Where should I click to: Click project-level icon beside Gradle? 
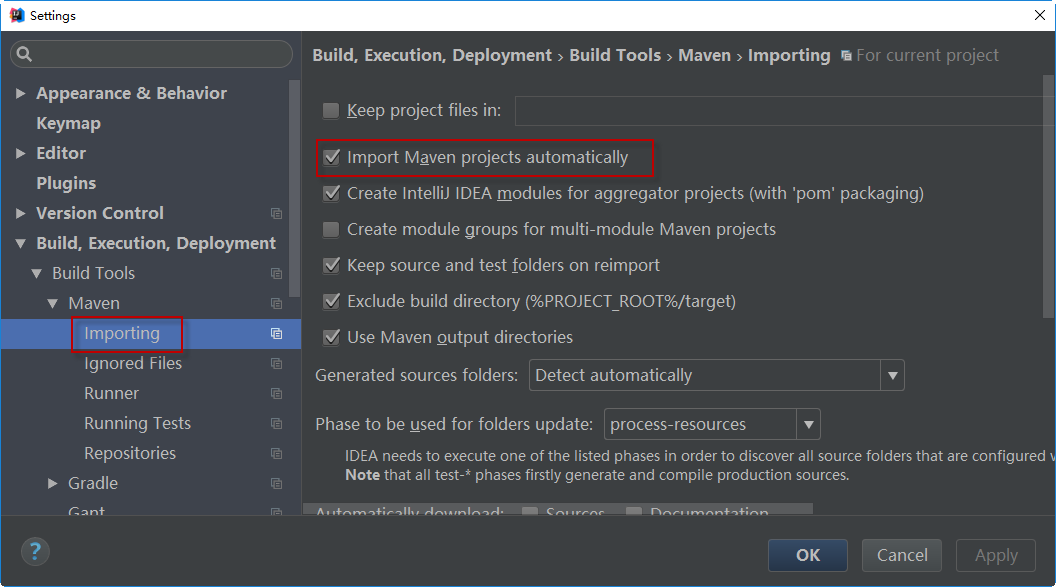pos(276,484)
